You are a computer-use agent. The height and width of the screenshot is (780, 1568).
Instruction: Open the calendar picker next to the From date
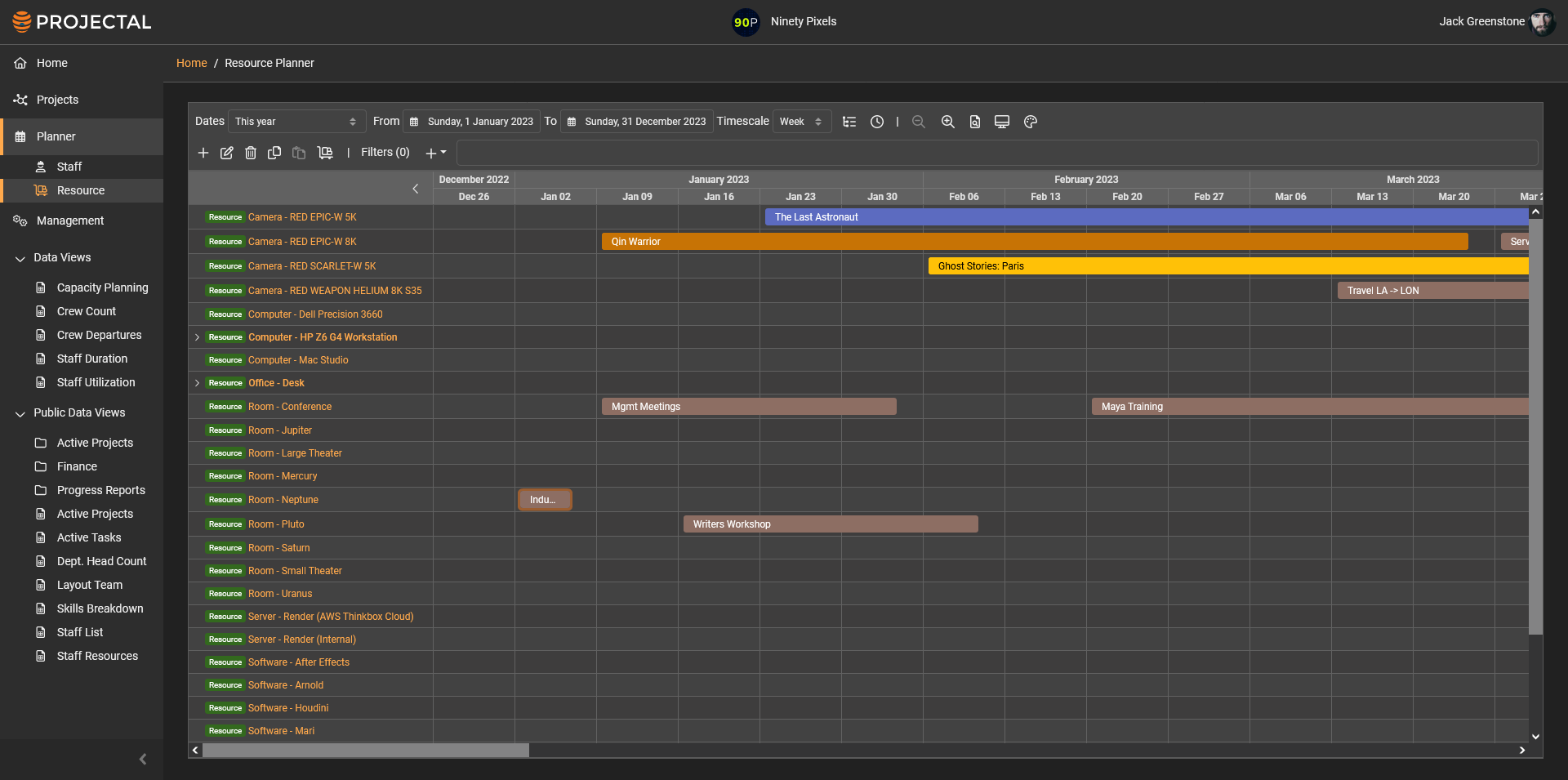point(415,121)
